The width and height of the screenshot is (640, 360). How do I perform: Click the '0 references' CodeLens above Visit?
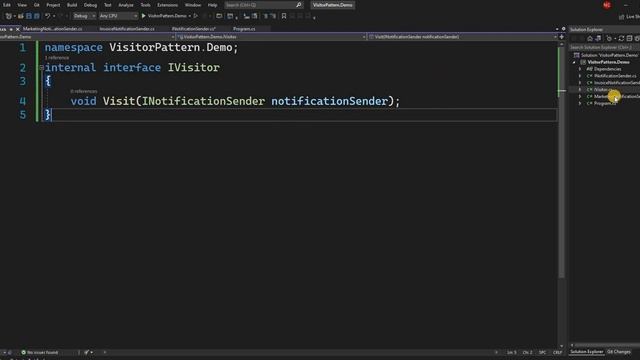(84, 91)
